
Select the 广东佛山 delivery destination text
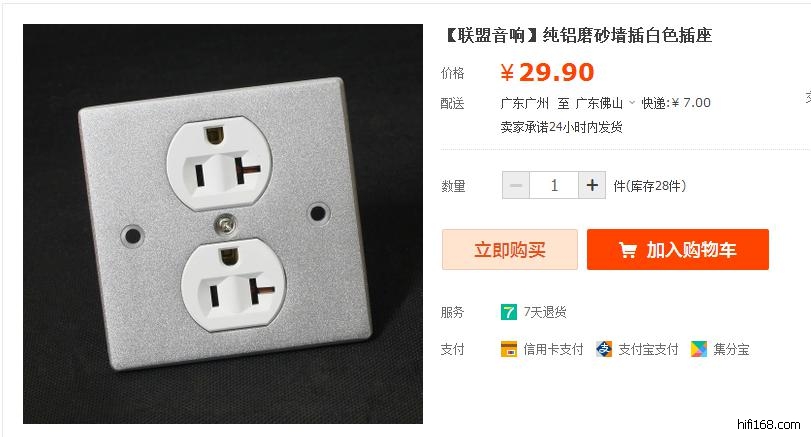pyautogui.click(x=599, y=103)
